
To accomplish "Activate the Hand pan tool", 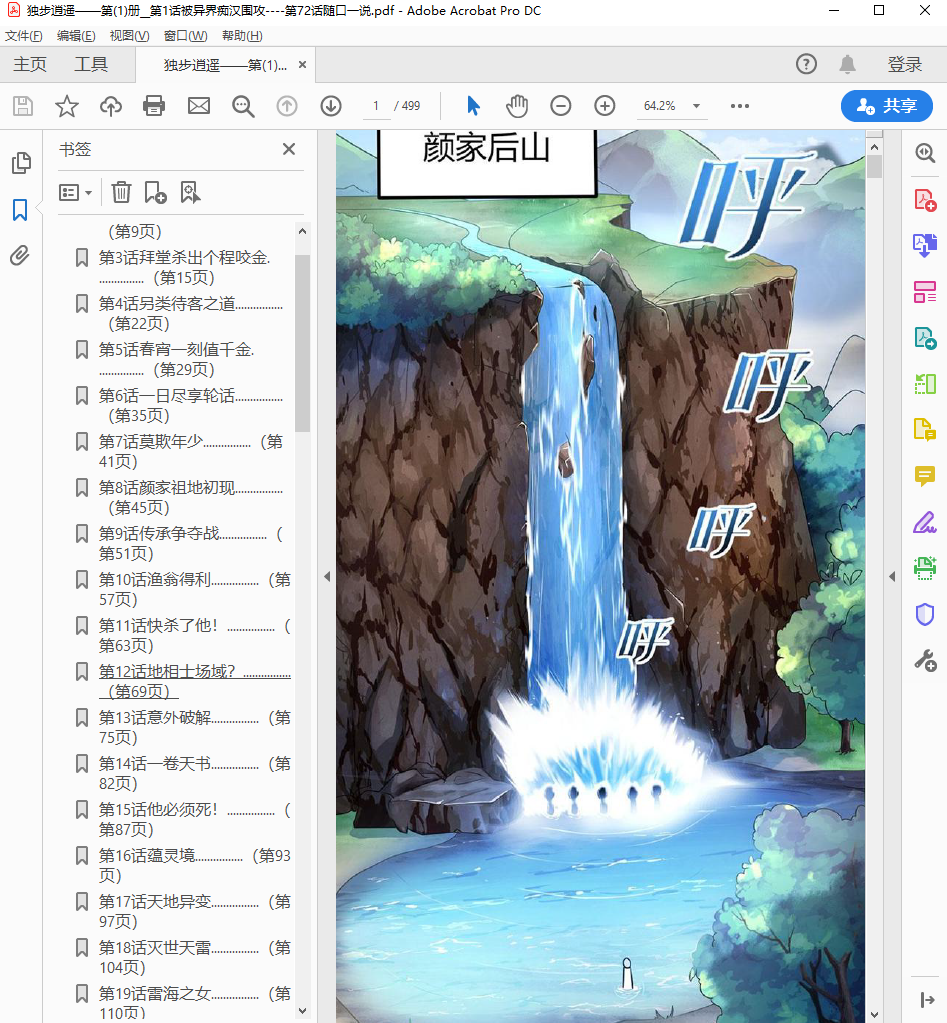I will pyautogui.click(x=517, y=106).
